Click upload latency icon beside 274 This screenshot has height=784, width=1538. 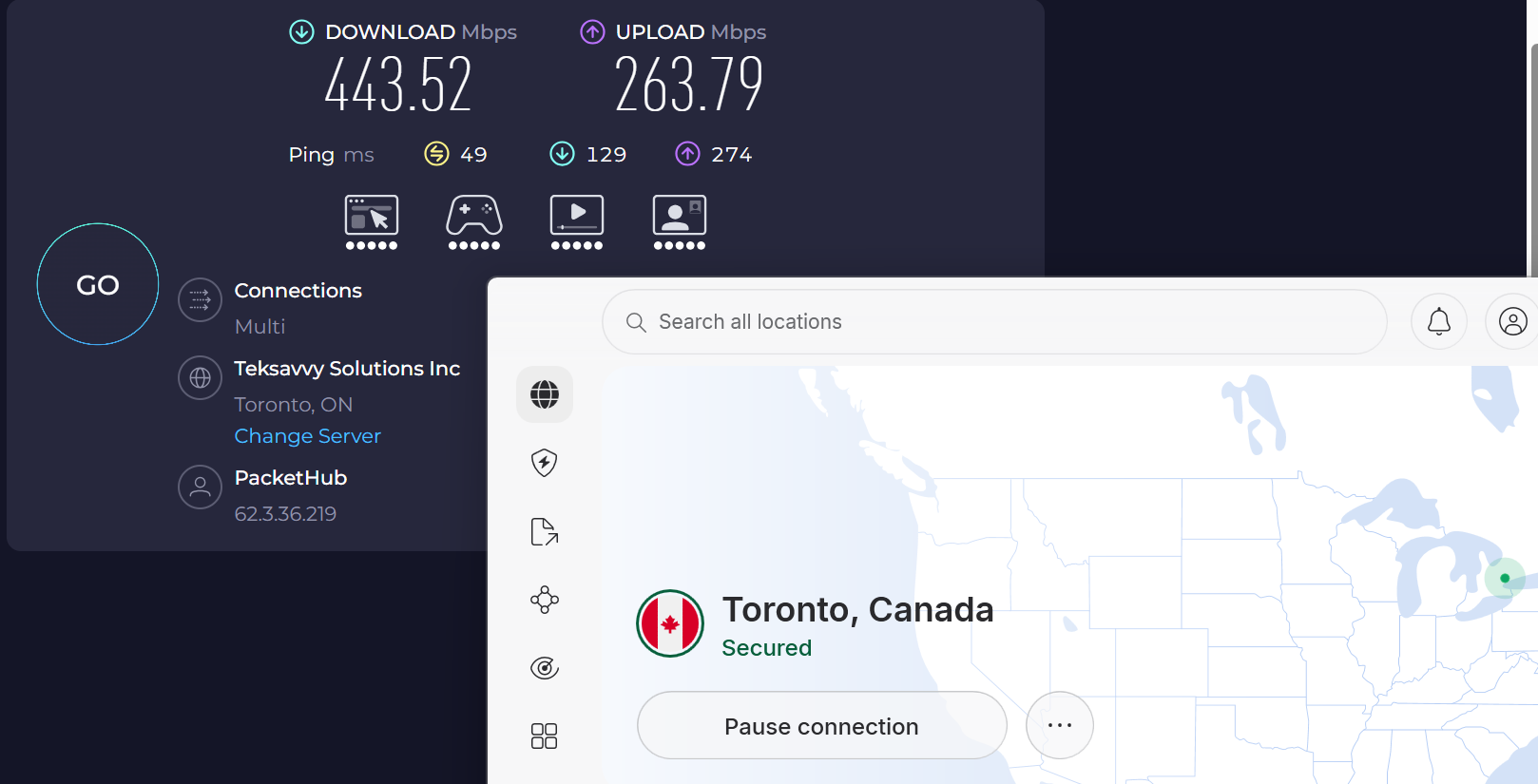click(687, 153)
